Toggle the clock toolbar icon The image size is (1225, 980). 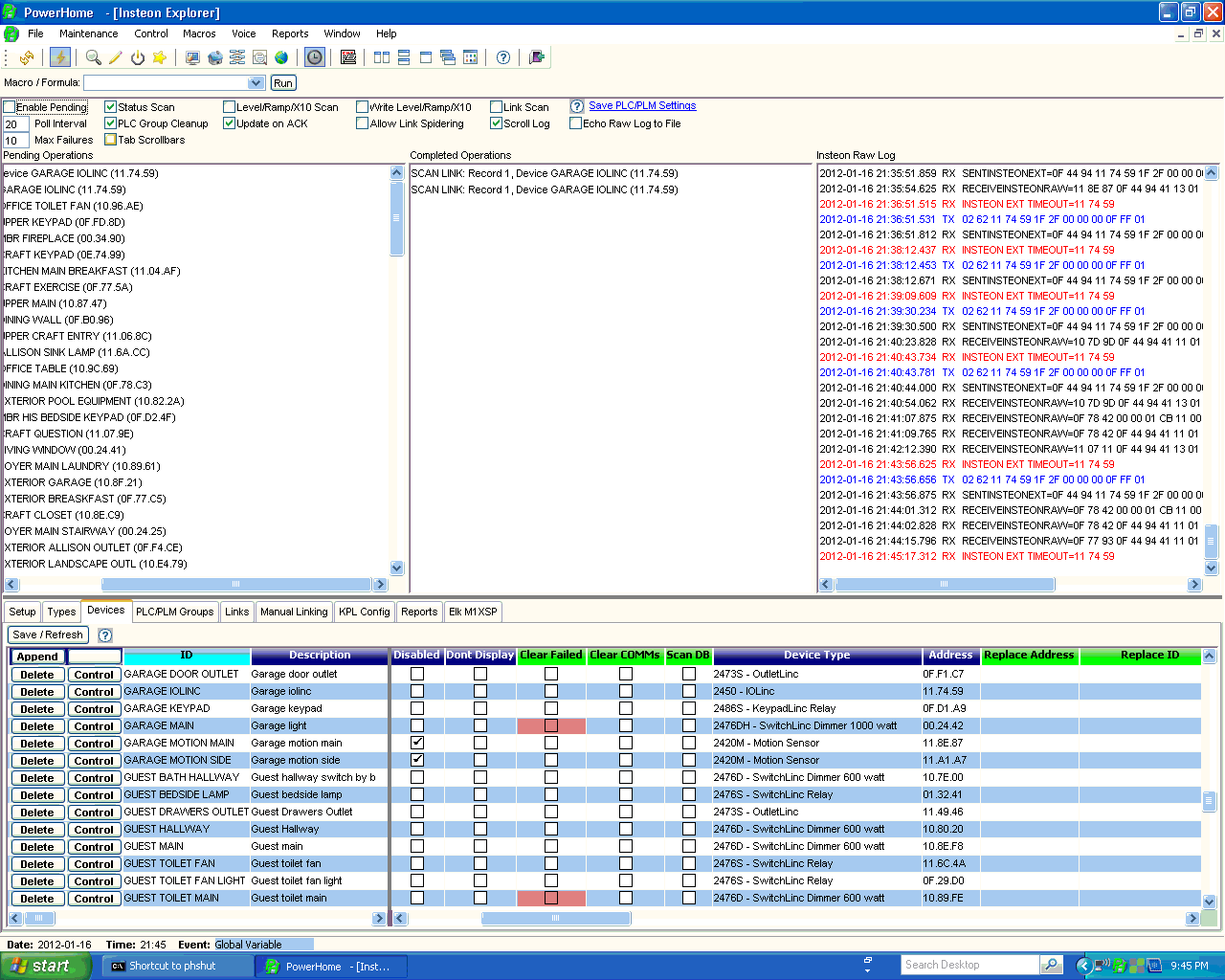314,57
